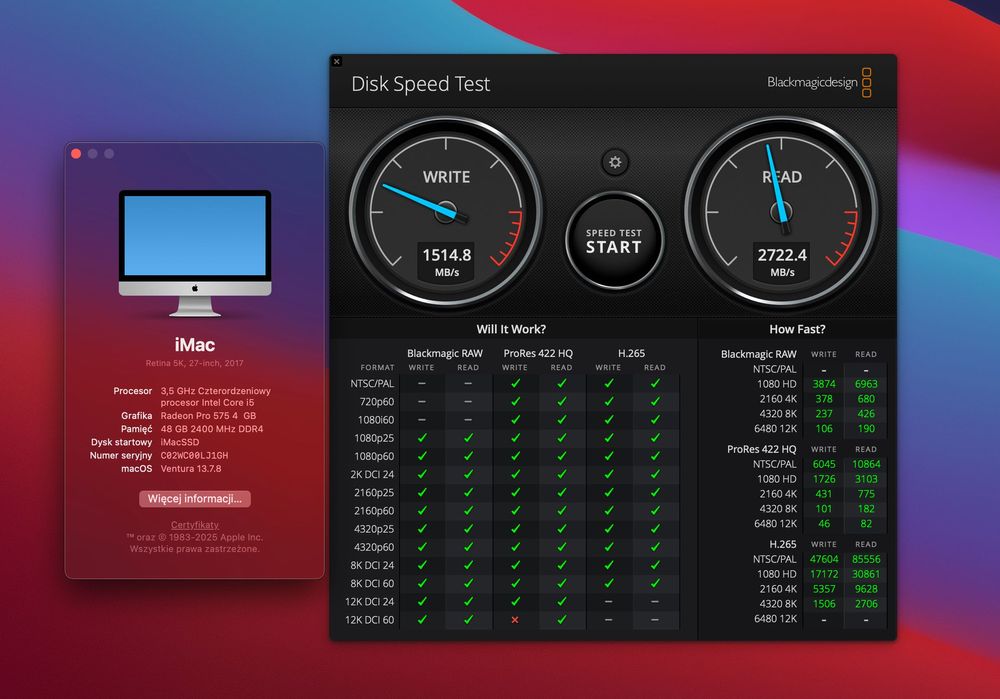
Task: Click the iMac computer image
Action: pyautogui.click(x=195, y=253)
